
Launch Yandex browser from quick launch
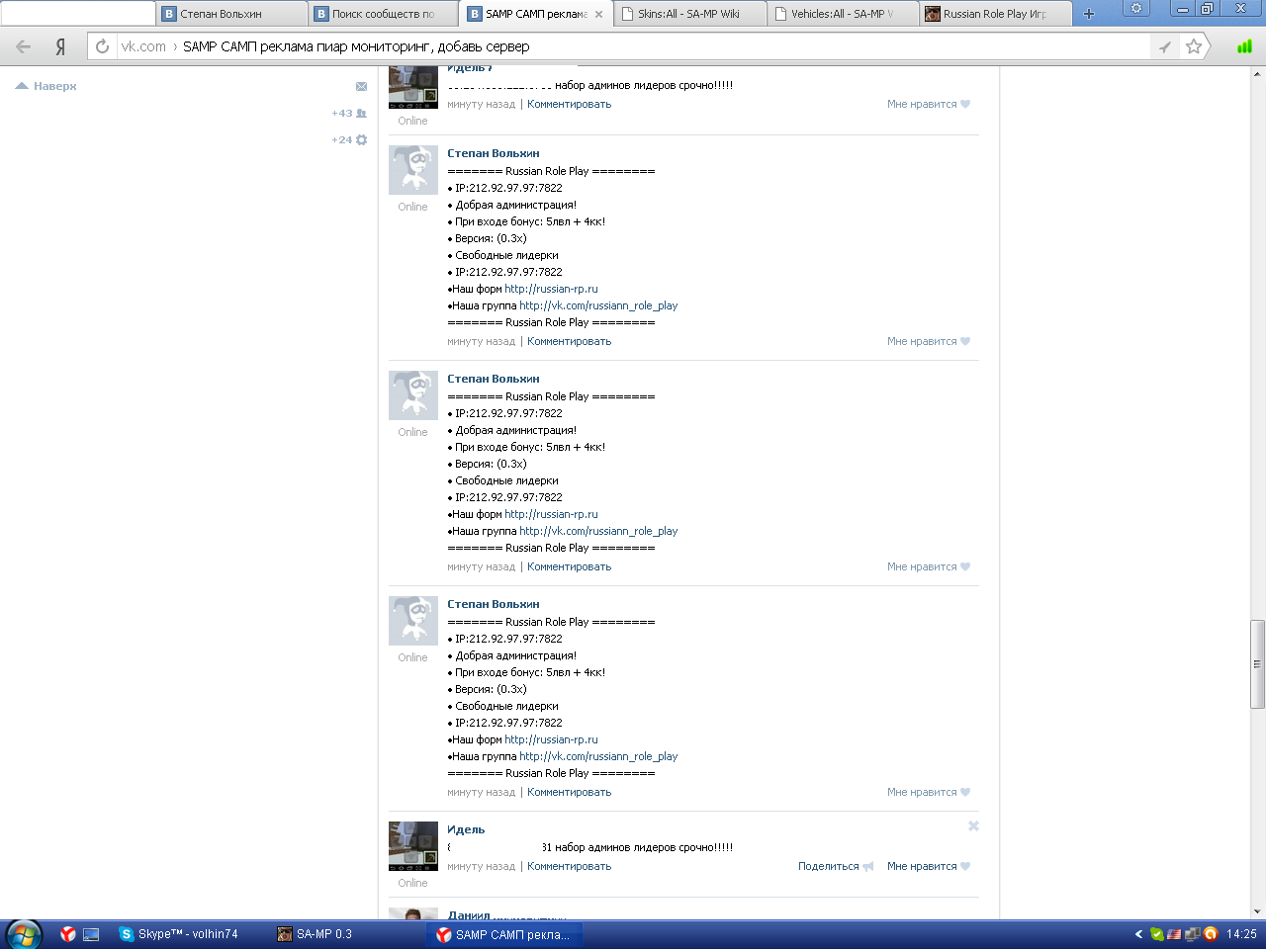pyautogui.click(x=67, y=934)
